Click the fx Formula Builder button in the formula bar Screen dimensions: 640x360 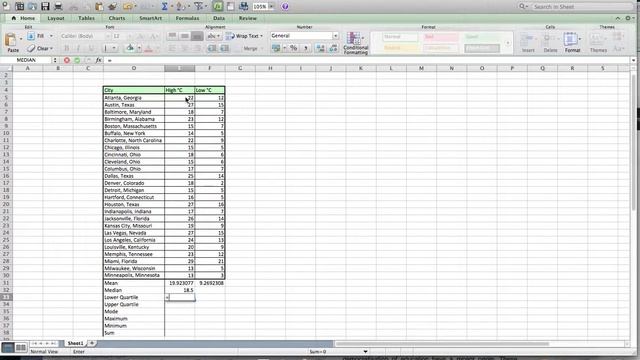(98, 60)
